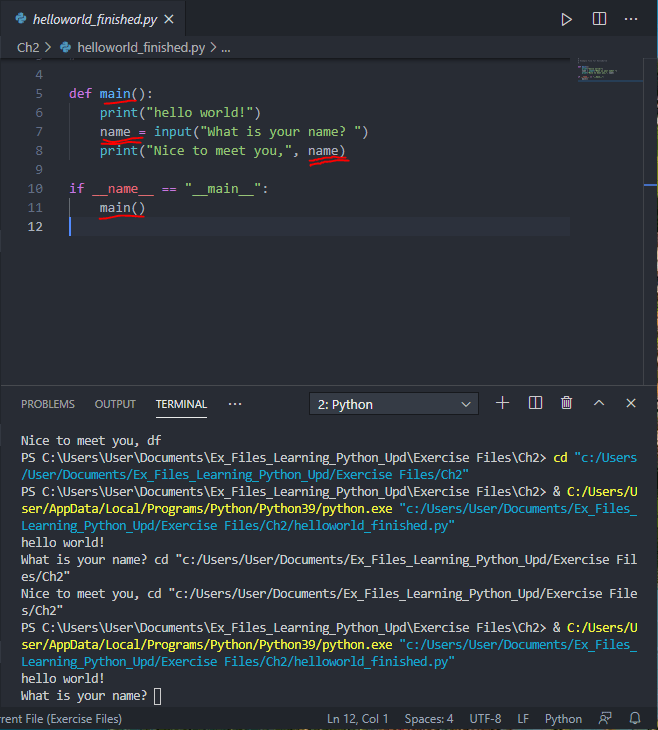Viewport: 658px width, 730px height.
Task: Select Python language mode in status bar
Action: point(563,719)
